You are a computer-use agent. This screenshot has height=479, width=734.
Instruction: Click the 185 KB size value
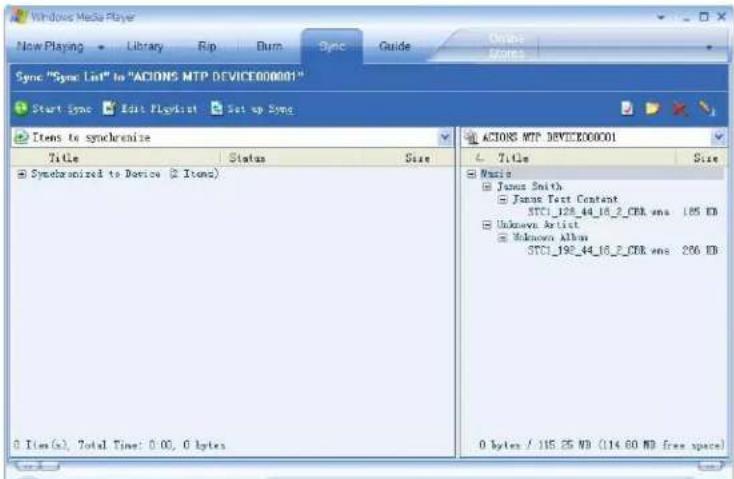point(700,212)
